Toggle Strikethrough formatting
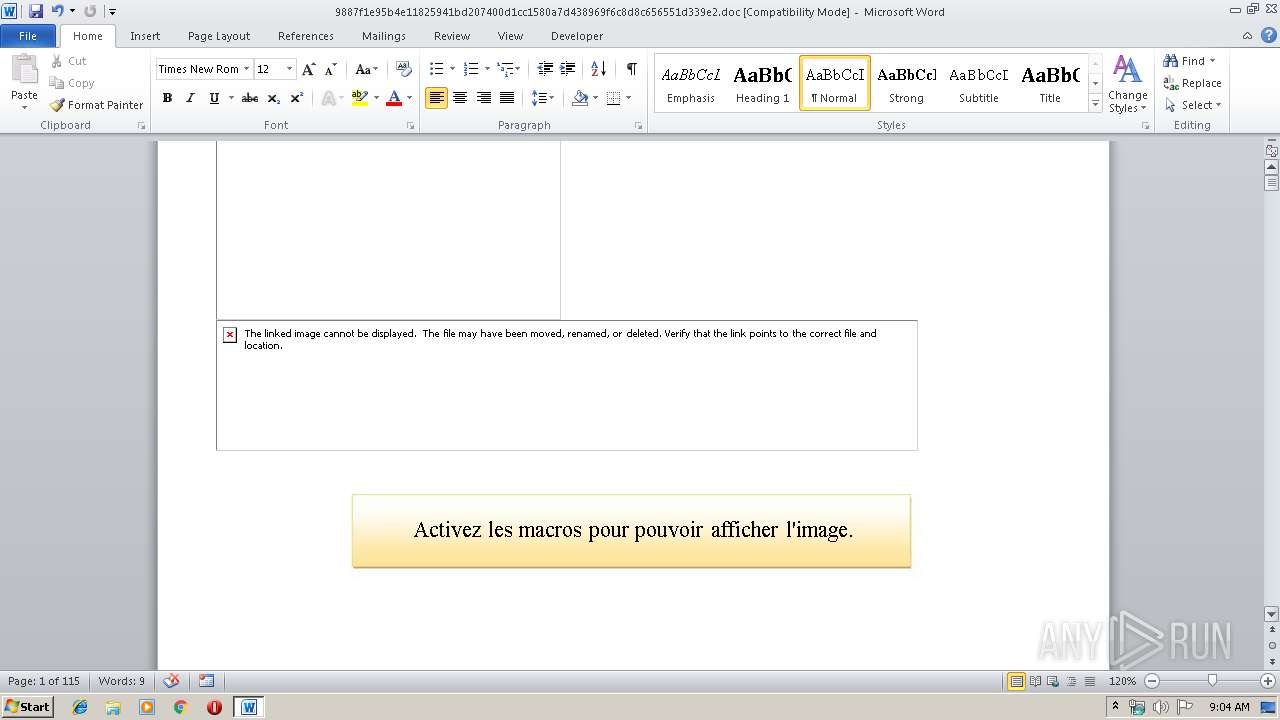The width and height of the screenshot is (1280, 720). tap(250, 98)
